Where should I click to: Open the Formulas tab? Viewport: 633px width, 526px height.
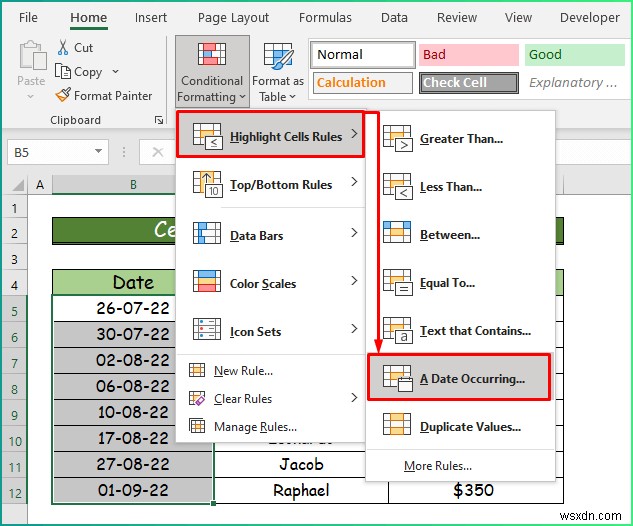pos(325,18)
